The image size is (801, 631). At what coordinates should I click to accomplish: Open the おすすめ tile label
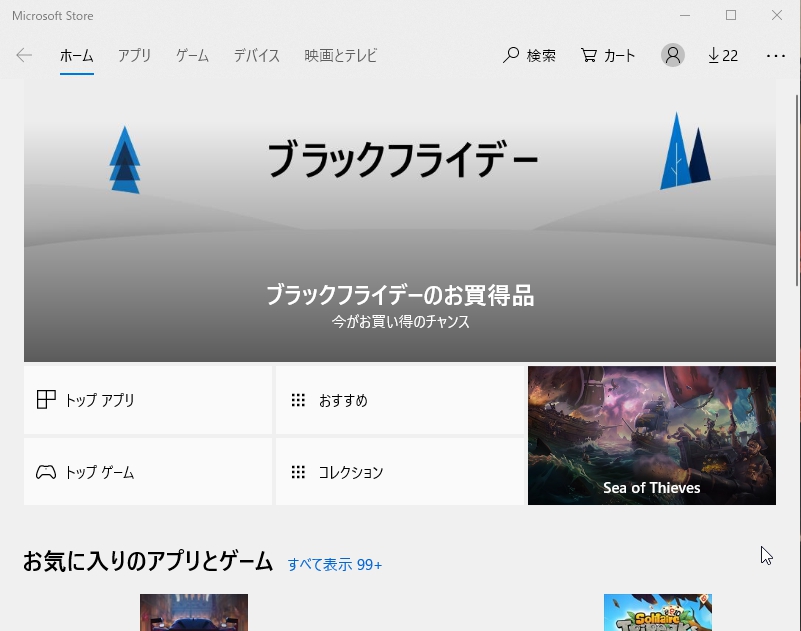click(x=343, y=400)
